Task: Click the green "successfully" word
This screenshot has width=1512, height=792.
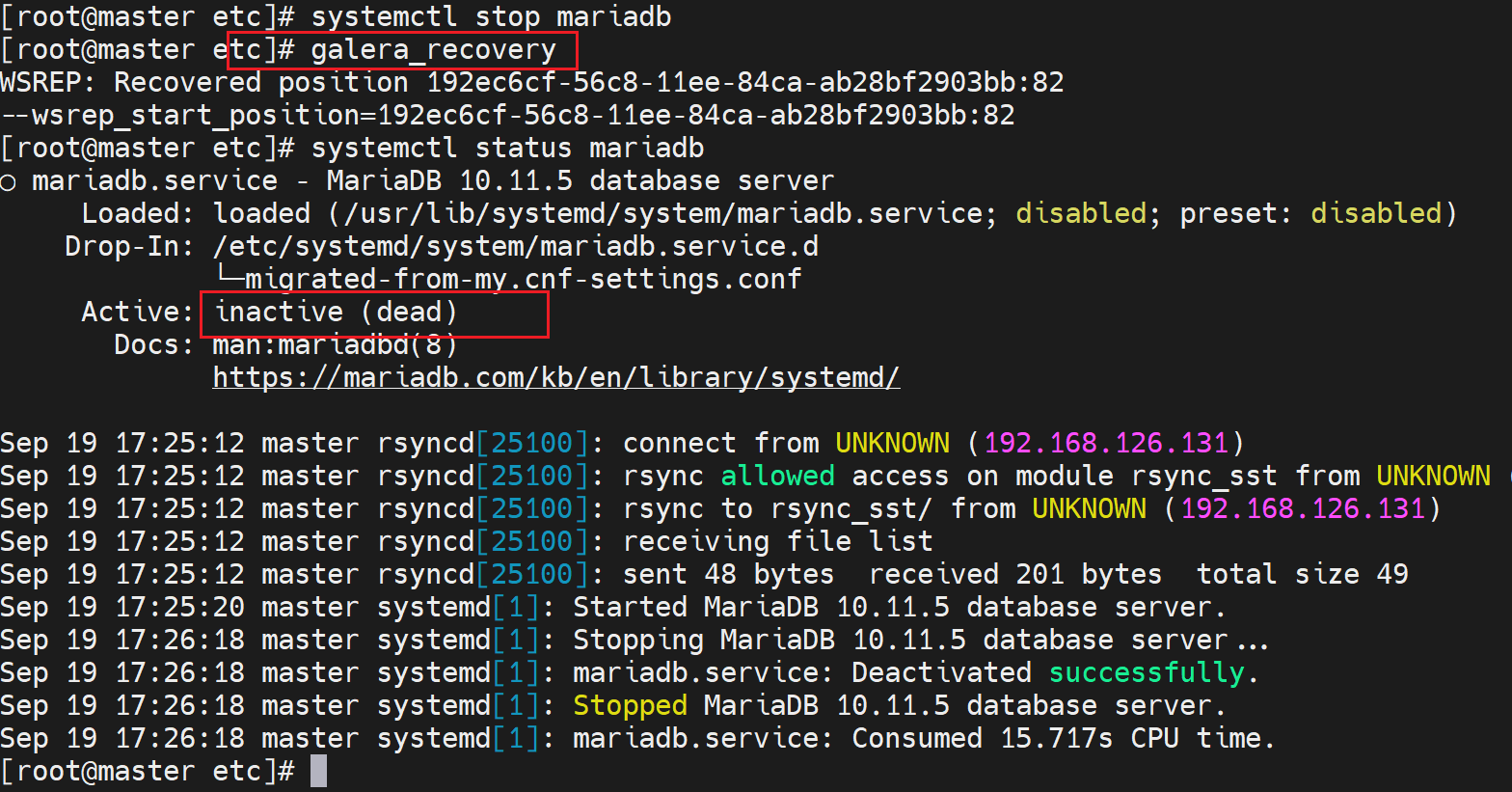Action: (x=1147, y=672)
